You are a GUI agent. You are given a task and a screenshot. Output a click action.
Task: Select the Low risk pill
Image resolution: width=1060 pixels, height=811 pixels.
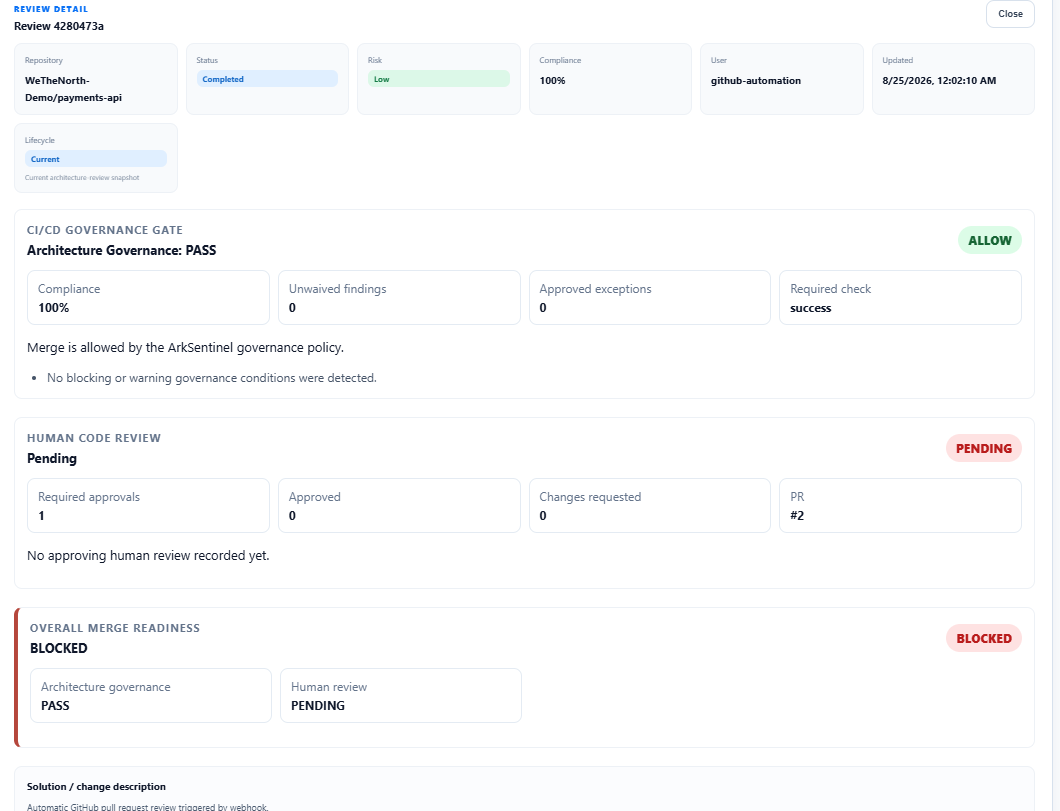439,79
